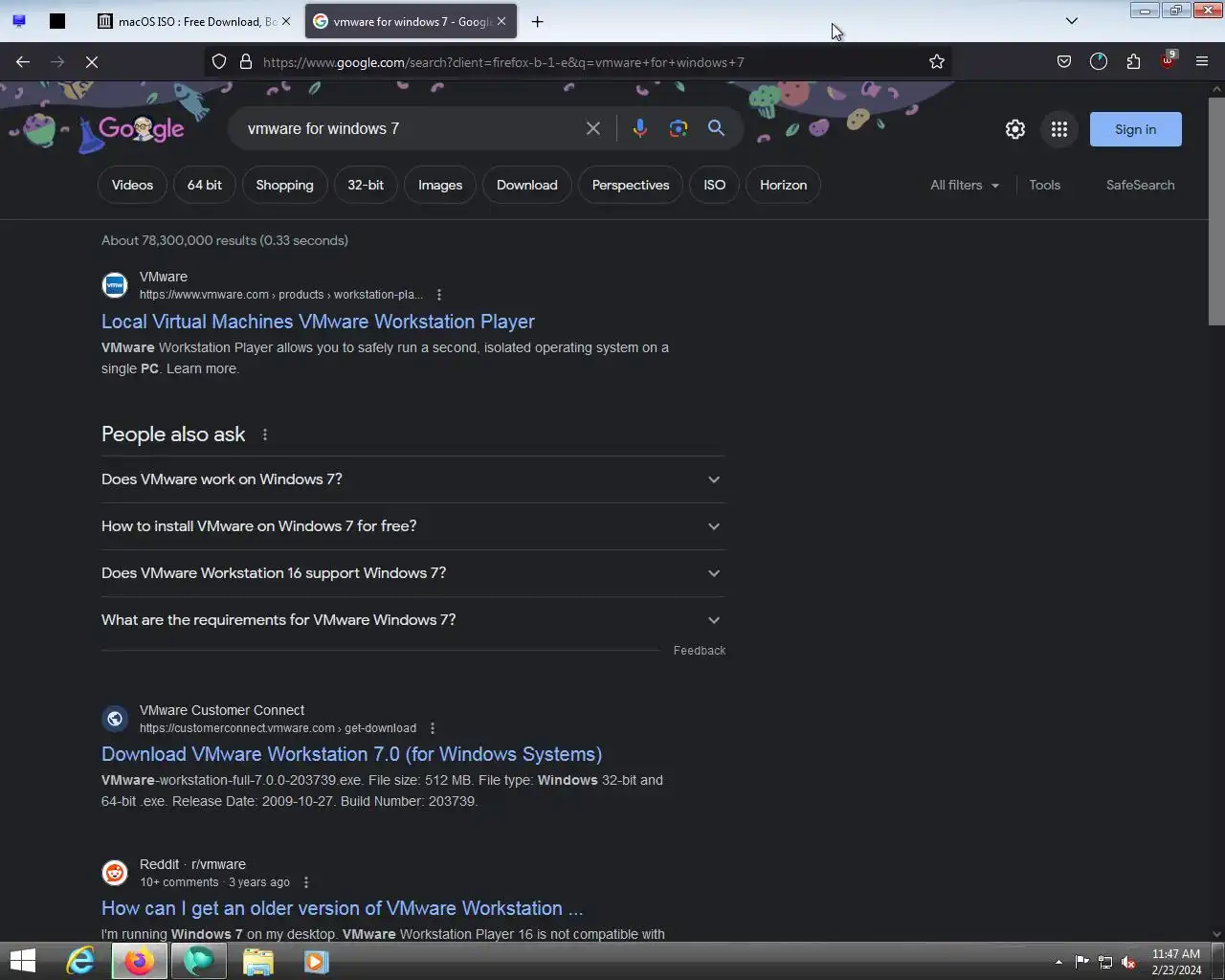Click the Google search input field

pos(412,128)
